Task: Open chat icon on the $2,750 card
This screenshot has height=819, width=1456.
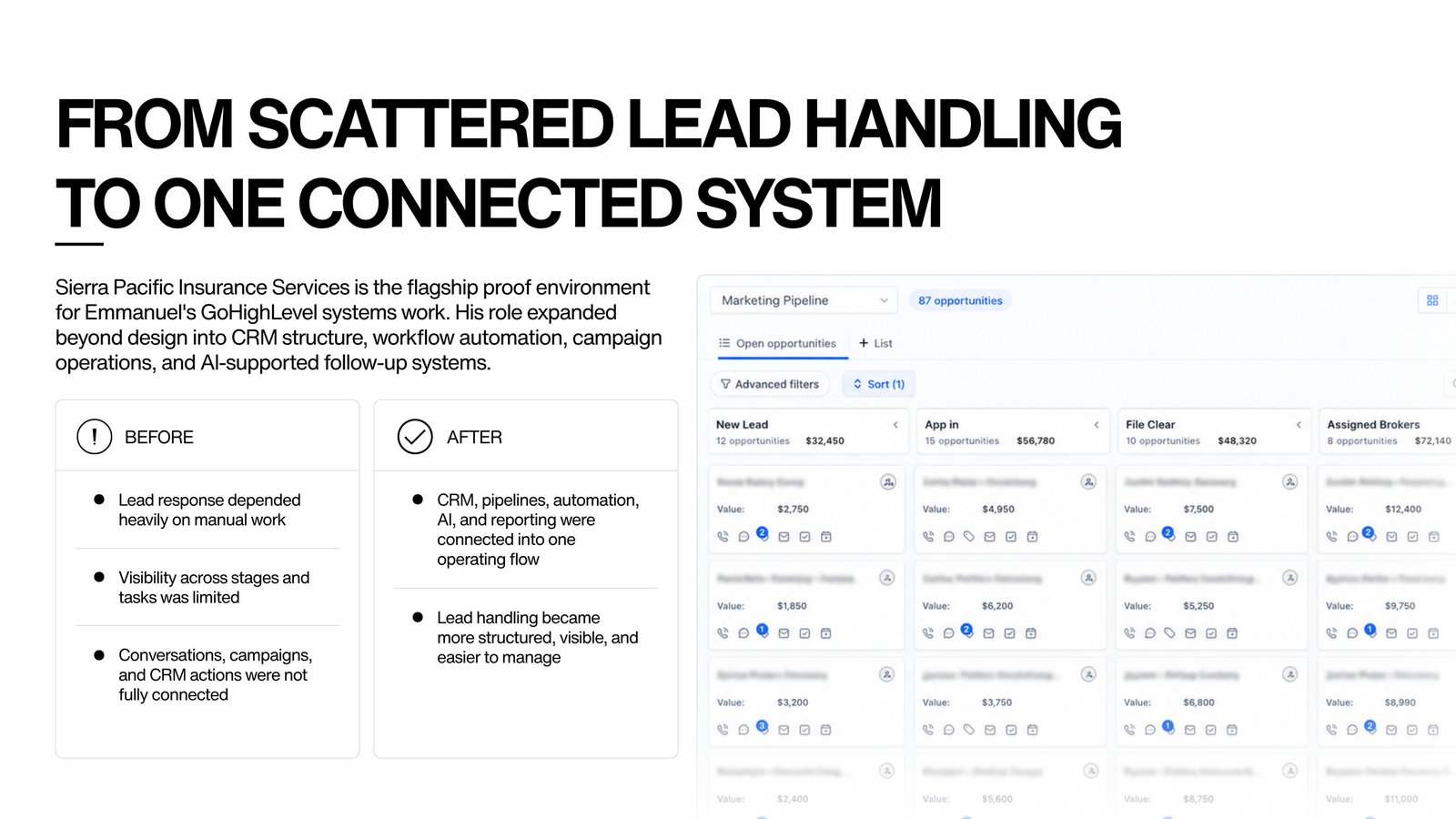Action: [x=743, y=537]
